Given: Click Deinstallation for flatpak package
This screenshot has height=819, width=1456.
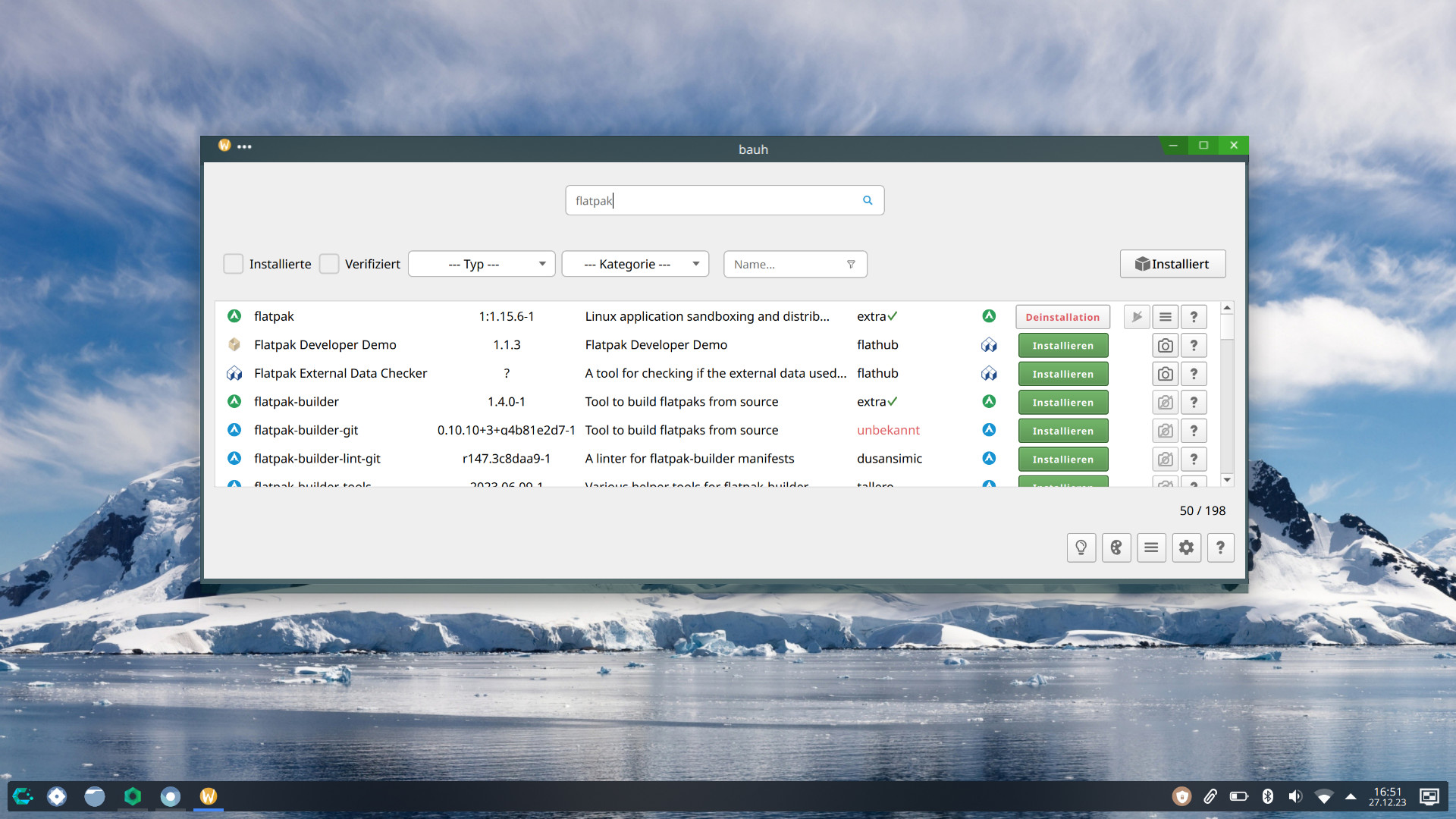Looking at the screenshot, I should [1062, 317].
